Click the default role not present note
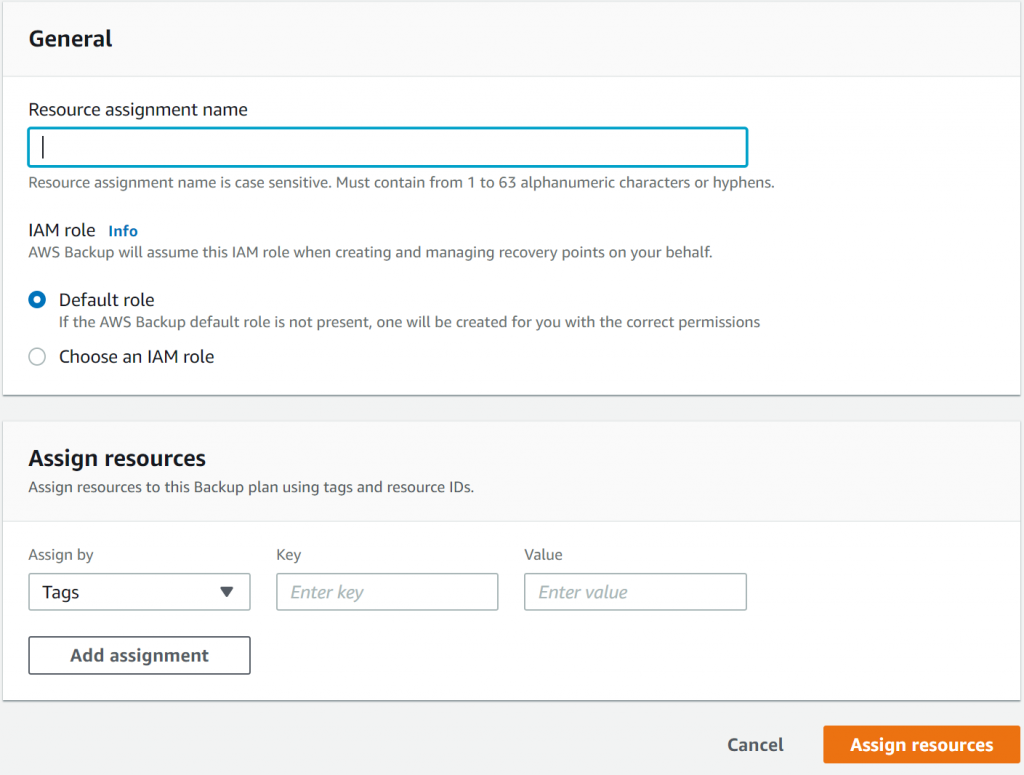This screenshot has width=1024, height=775. coord(409,322)
